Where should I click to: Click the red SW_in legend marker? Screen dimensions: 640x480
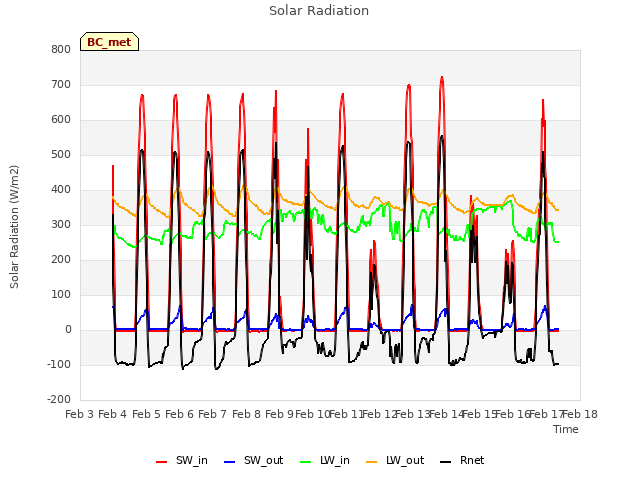coord(162,462)
